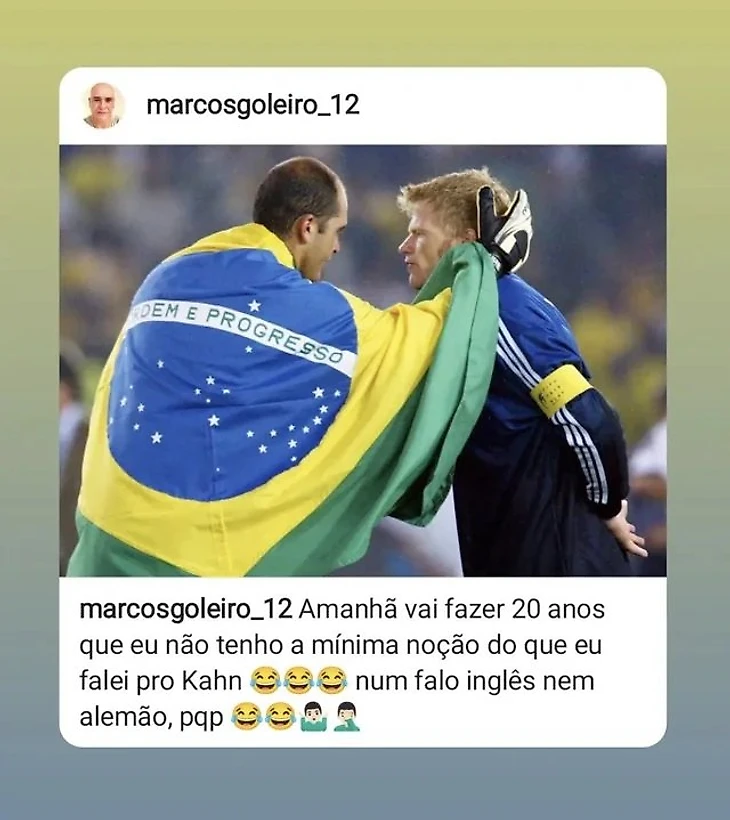730x820 pixels.
Task: Click the yellow gradient background above card
Action: click(365, 32)
